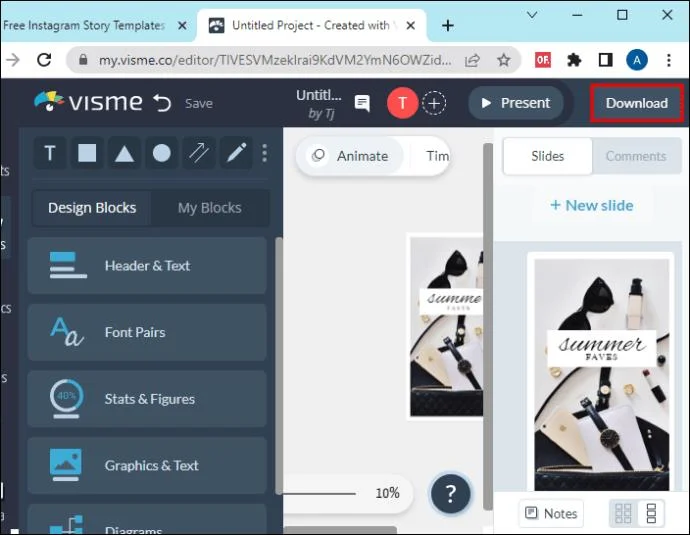
Task: Open a new browser tab
Action: tap(448, 26)
